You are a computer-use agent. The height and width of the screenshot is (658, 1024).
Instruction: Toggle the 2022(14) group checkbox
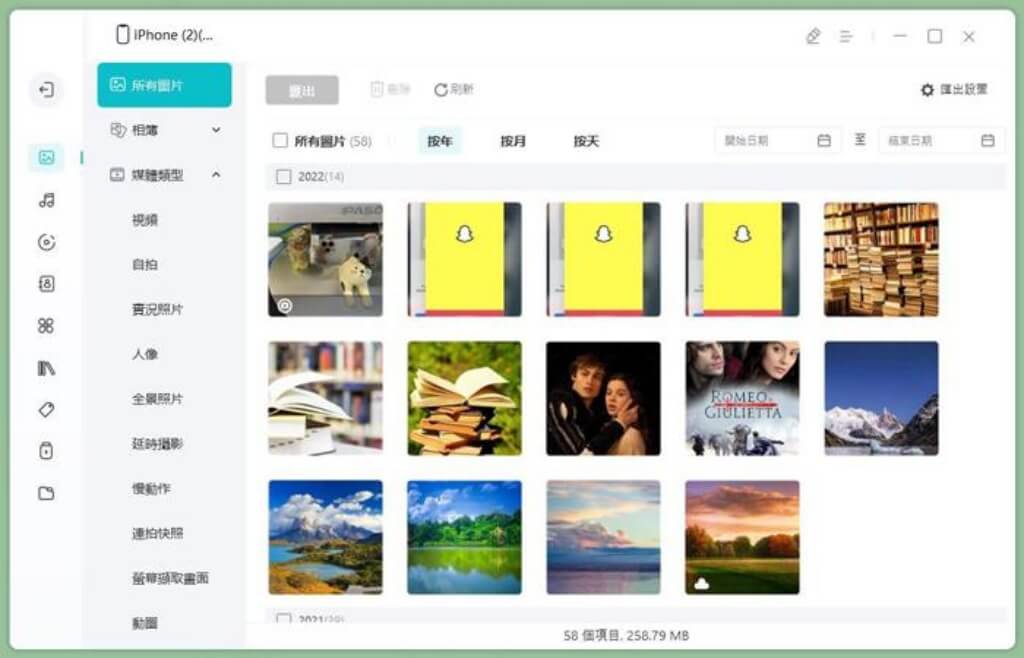(x=283, y=177)
